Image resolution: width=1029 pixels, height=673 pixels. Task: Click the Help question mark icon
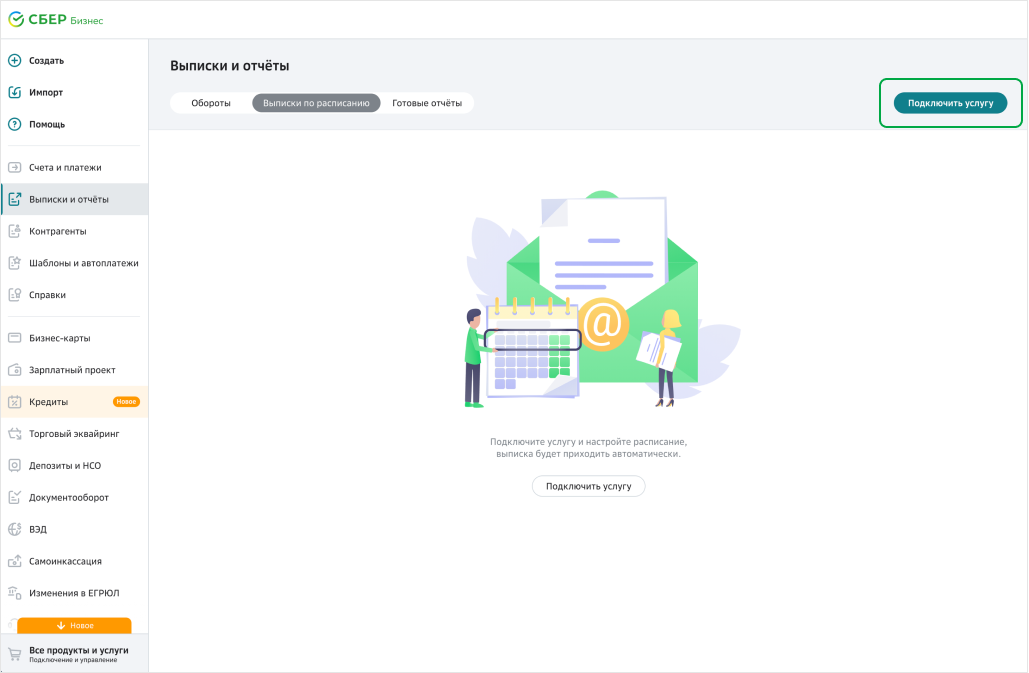pos(15,124)
